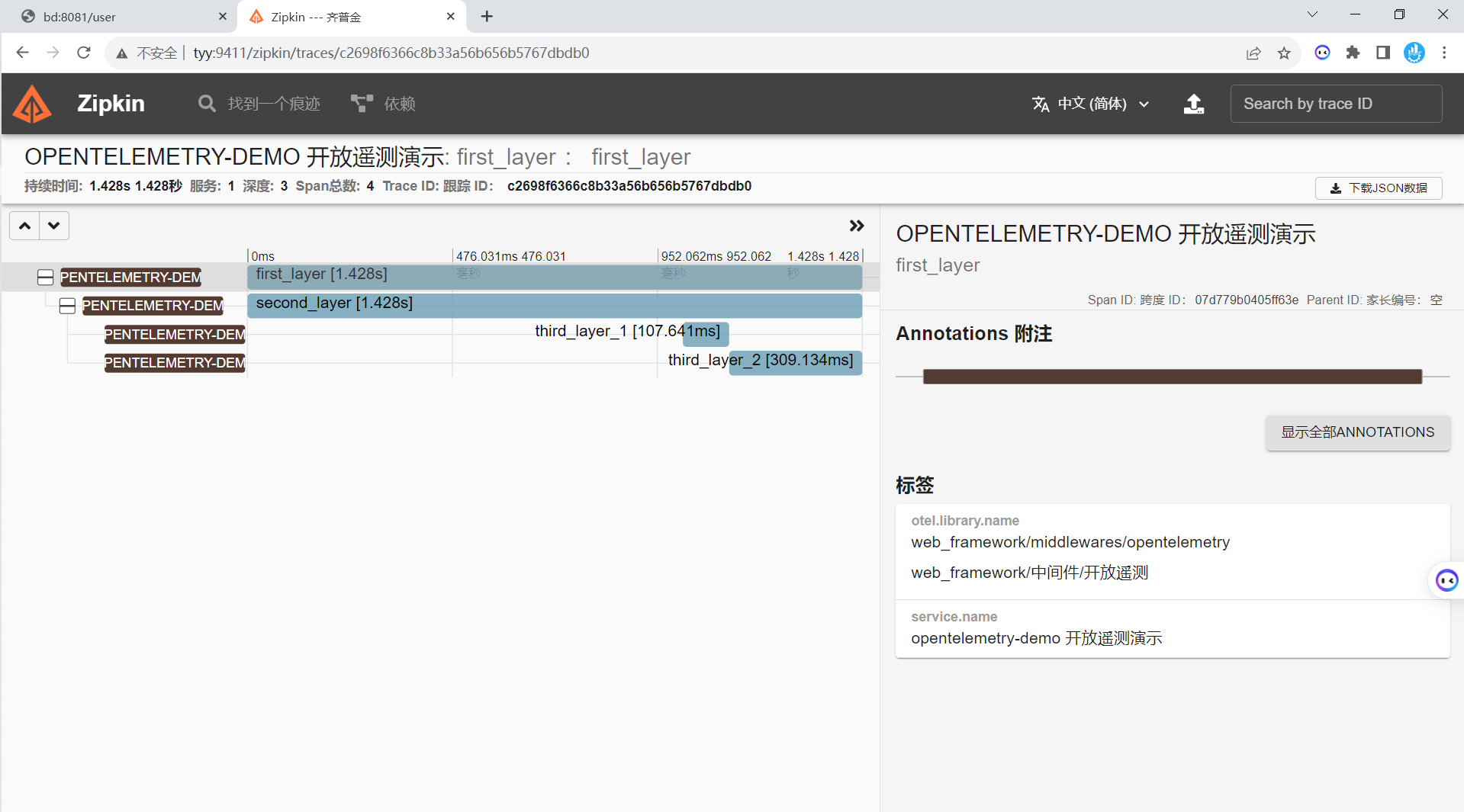Click 下载JSON数据 button
The height and width of the screenshot is (812, 1464).
pos(1379,188)
